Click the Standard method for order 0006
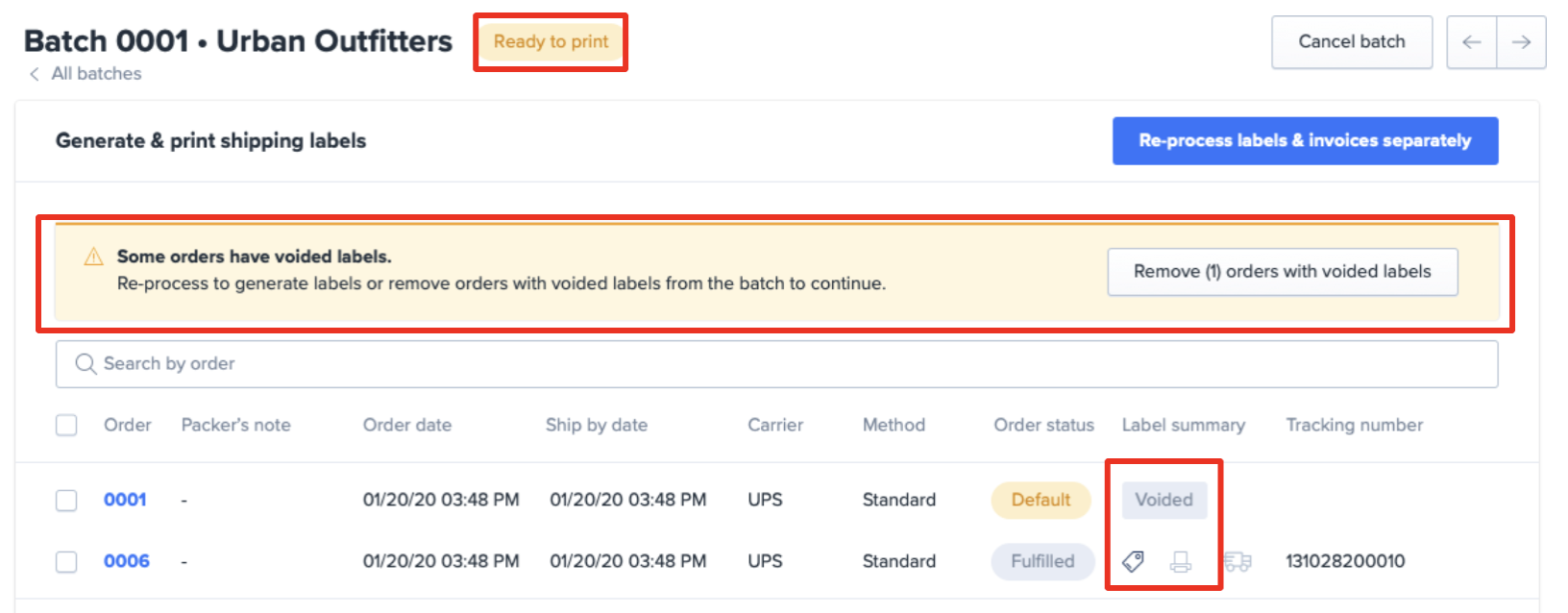The width and height of the screenshot is (1568, 613). (899, 561)
